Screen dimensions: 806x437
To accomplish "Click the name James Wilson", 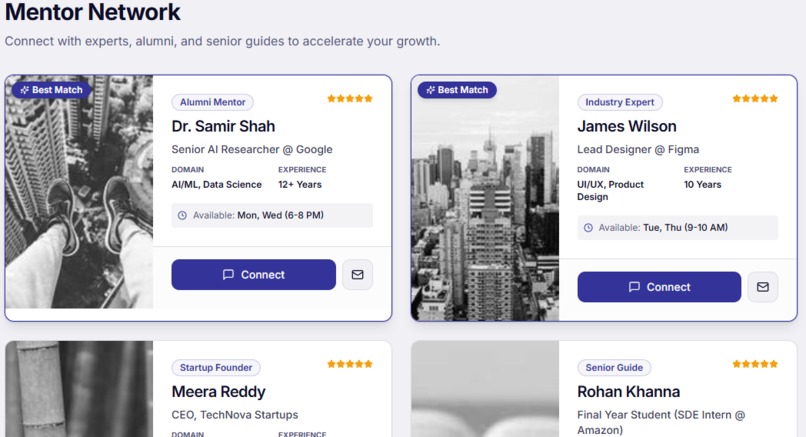I will click(627, 126).
